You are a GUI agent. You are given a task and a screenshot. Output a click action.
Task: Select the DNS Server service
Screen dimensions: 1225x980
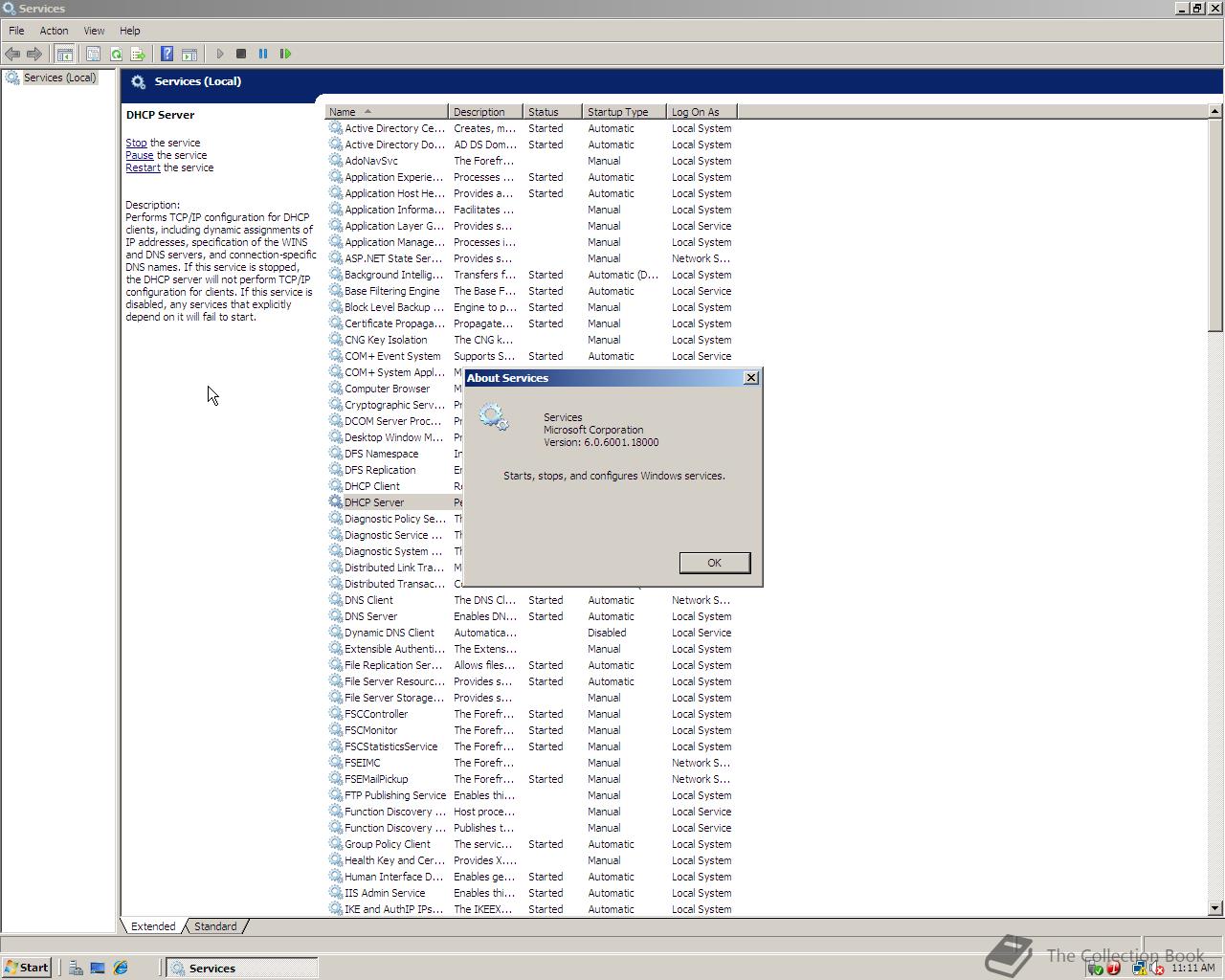point(370,616)
